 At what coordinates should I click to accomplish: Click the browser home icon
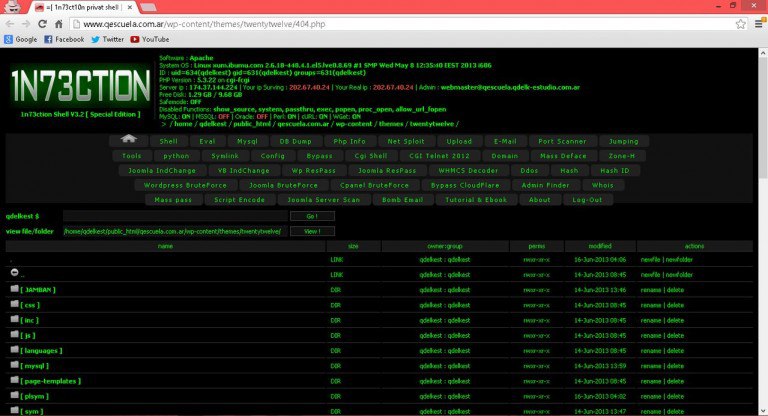58,24
